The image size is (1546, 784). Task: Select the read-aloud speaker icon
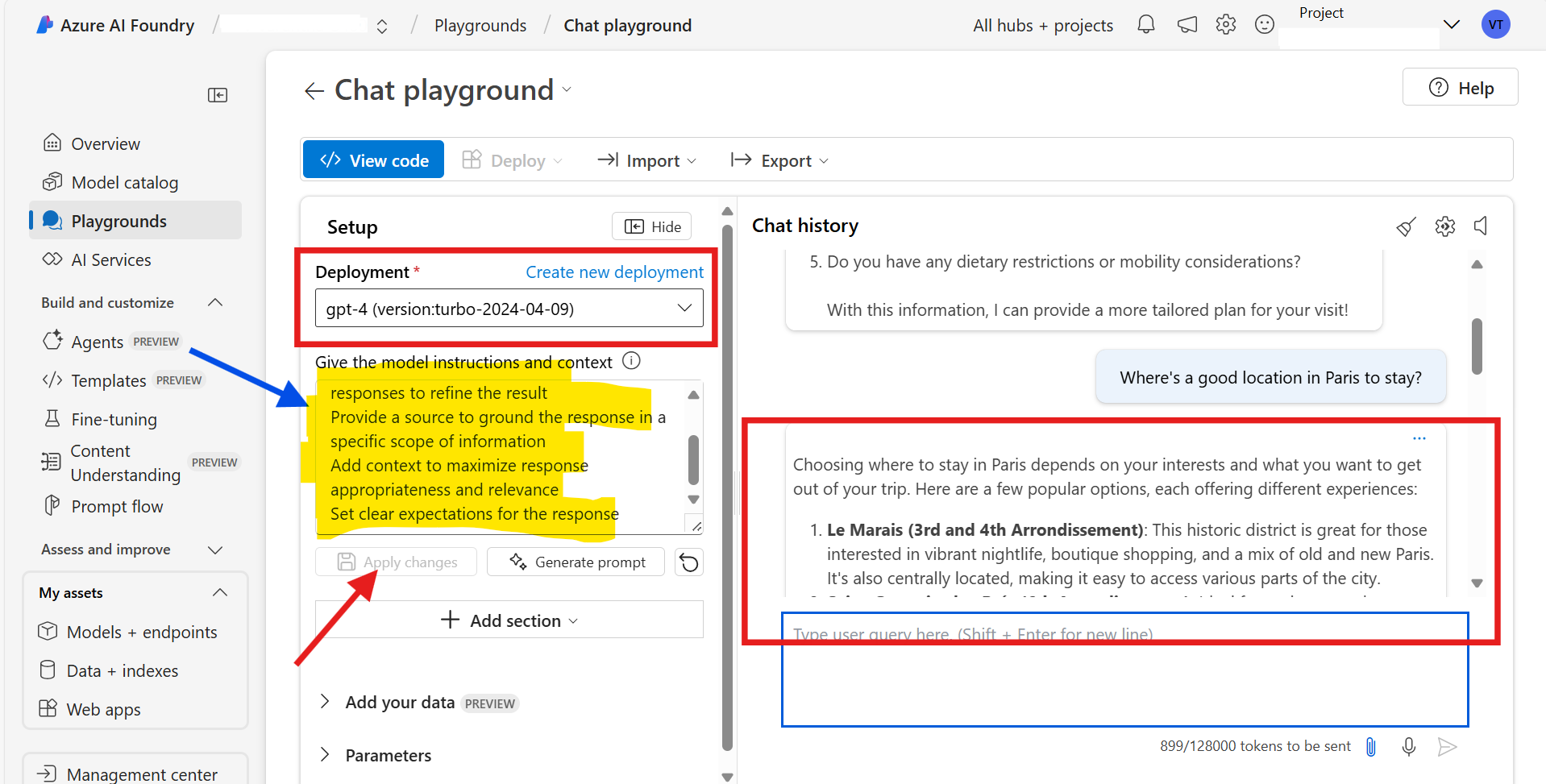coord(1480,226)
